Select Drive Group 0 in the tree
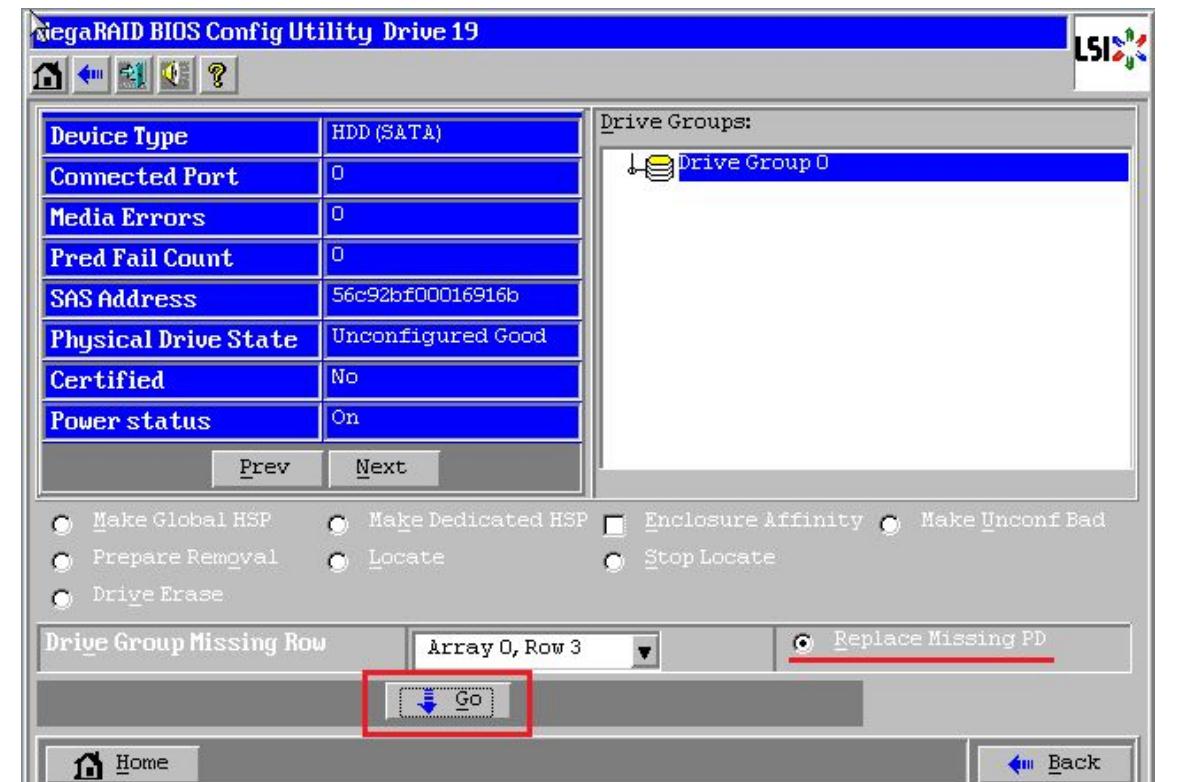 [903, 166]
